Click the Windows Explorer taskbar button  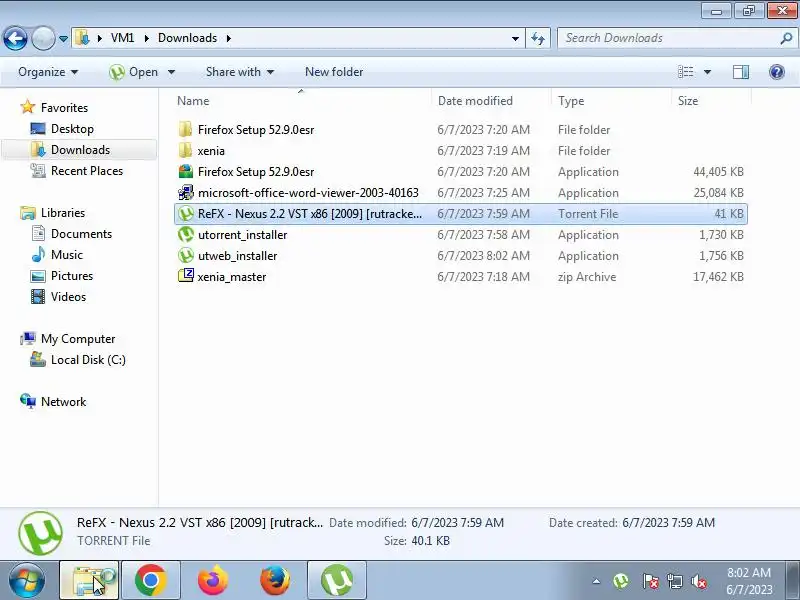89,581
